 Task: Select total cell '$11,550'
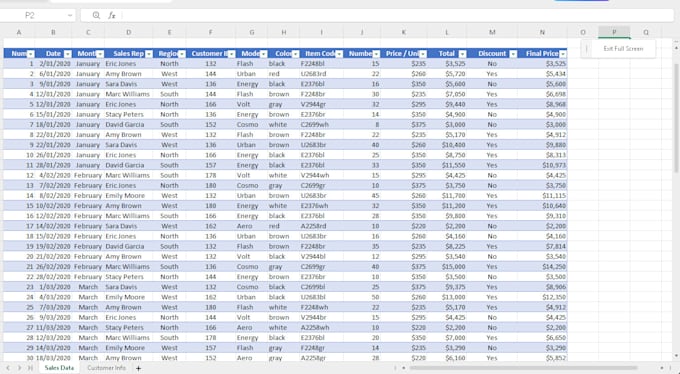pyautogui.click(x=447, y=165)
